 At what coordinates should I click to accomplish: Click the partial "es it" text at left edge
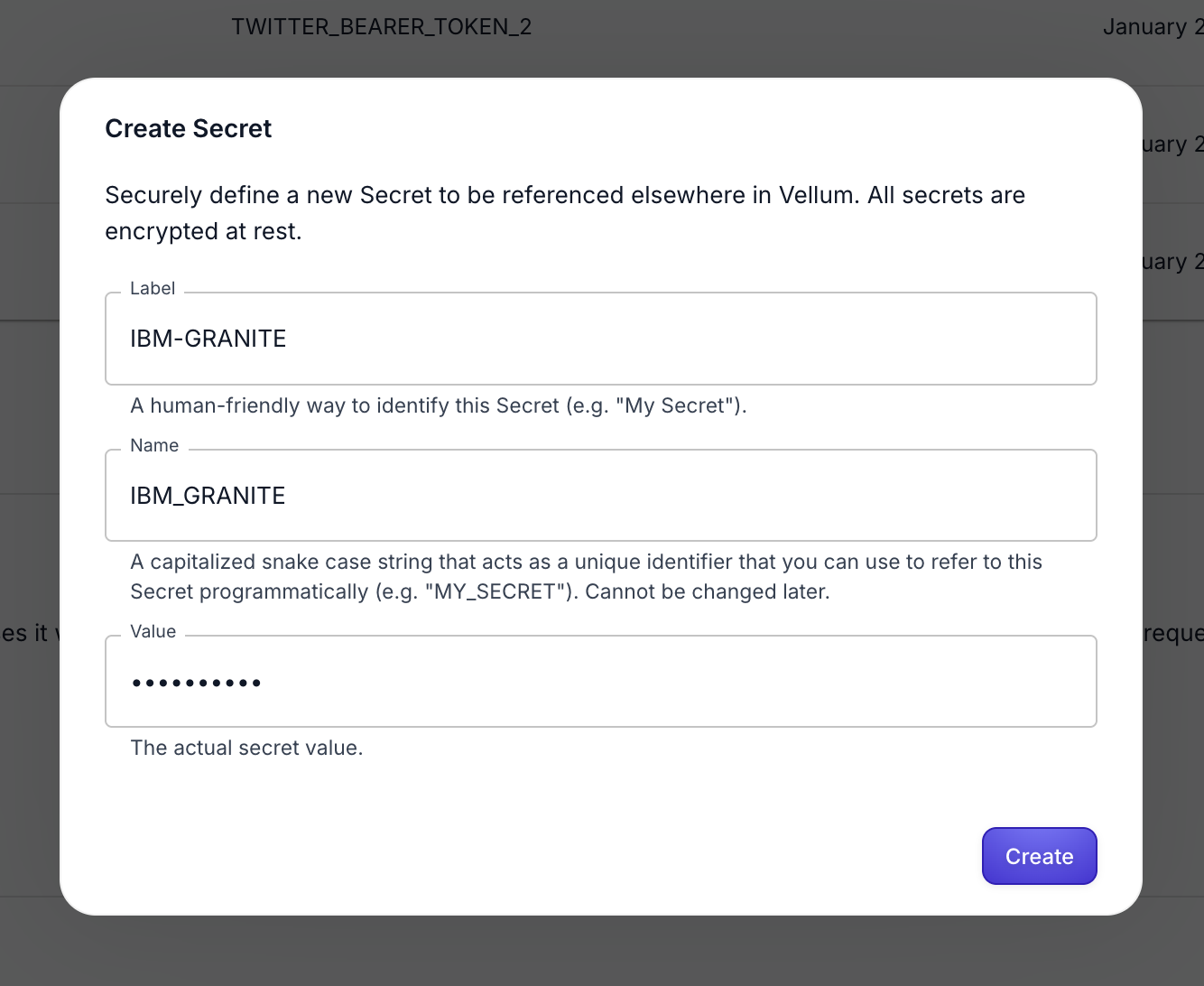25,633
